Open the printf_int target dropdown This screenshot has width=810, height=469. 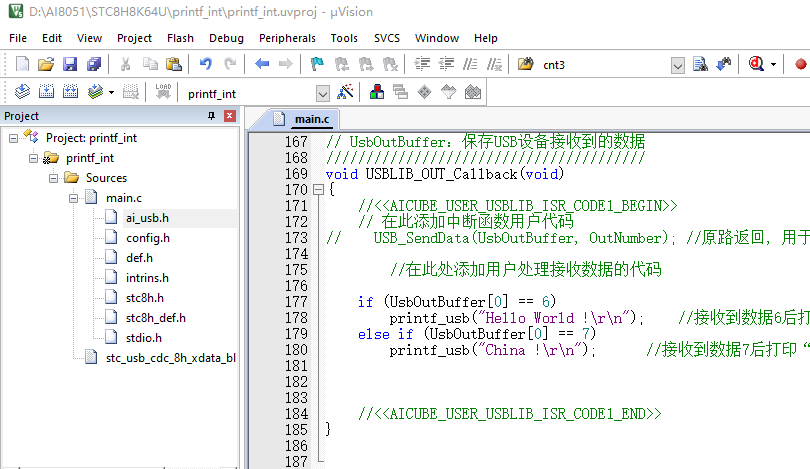click(322, 93)
